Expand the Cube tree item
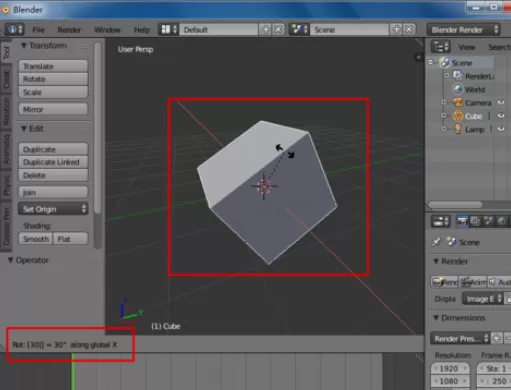This screenshot has width=511, height=390. pyautogui.click(x=444, y=116)
